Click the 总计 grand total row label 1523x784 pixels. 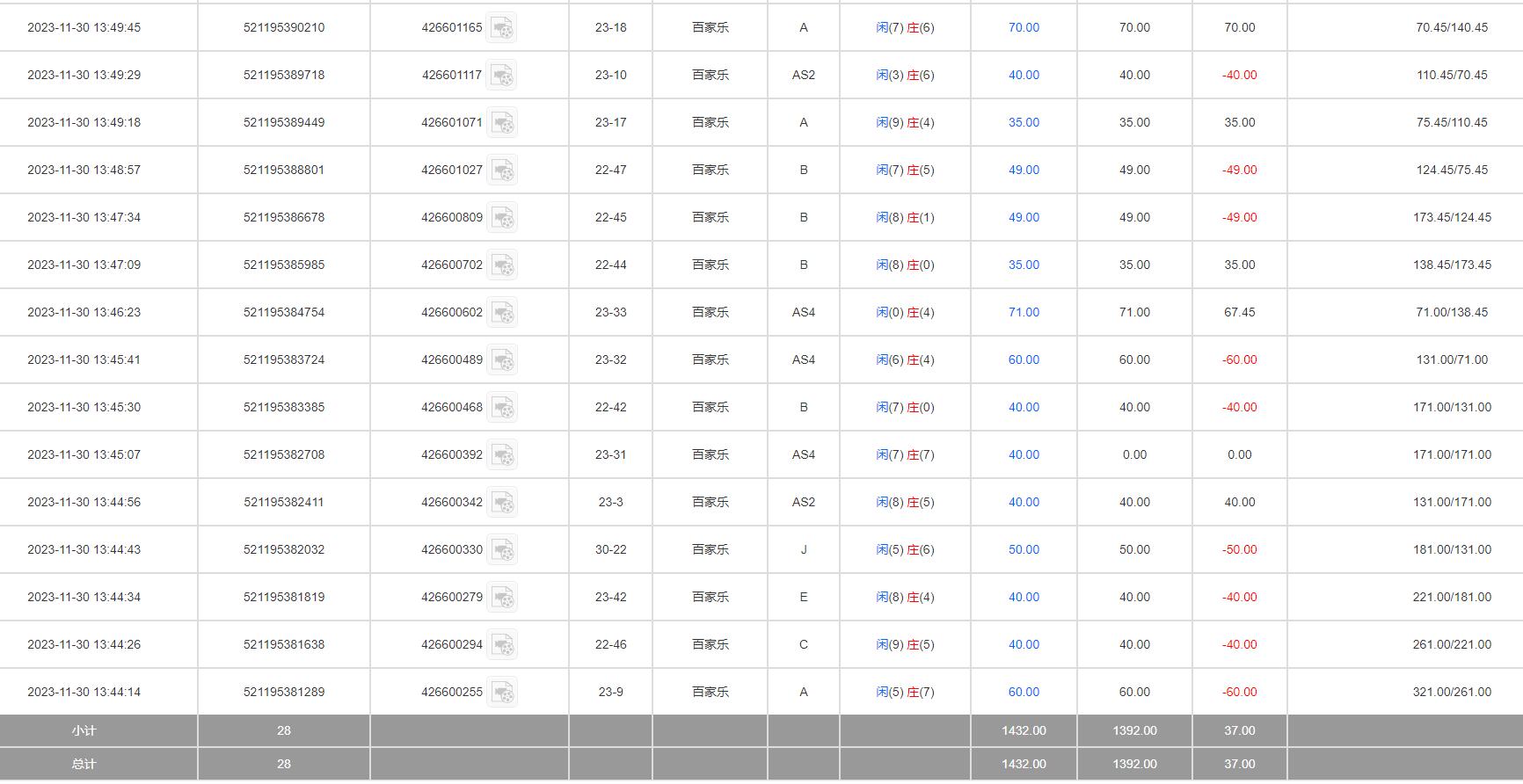tap(84, 765)
